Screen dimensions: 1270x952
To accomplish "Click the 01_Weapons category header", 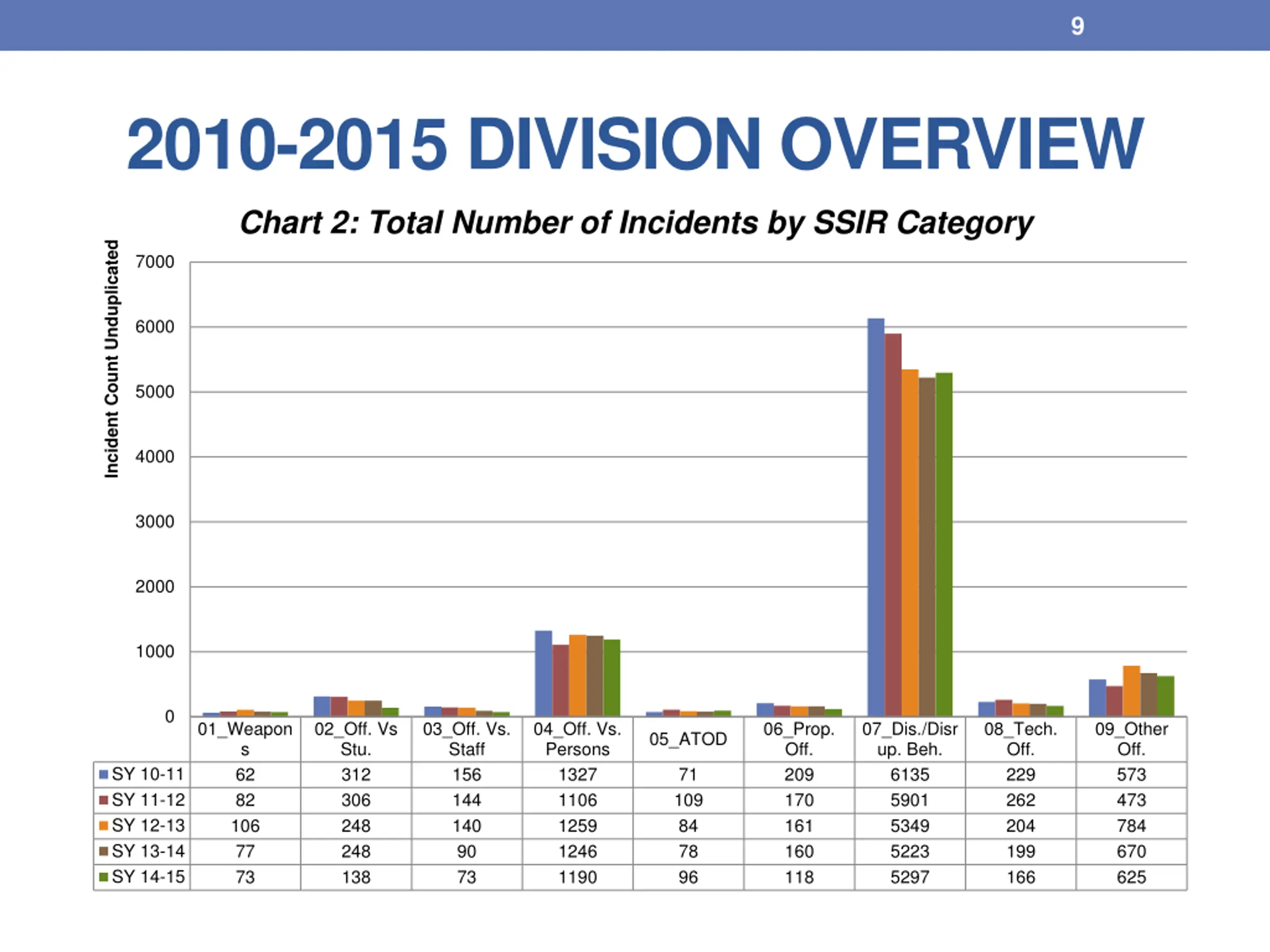I will coord(245,739).
